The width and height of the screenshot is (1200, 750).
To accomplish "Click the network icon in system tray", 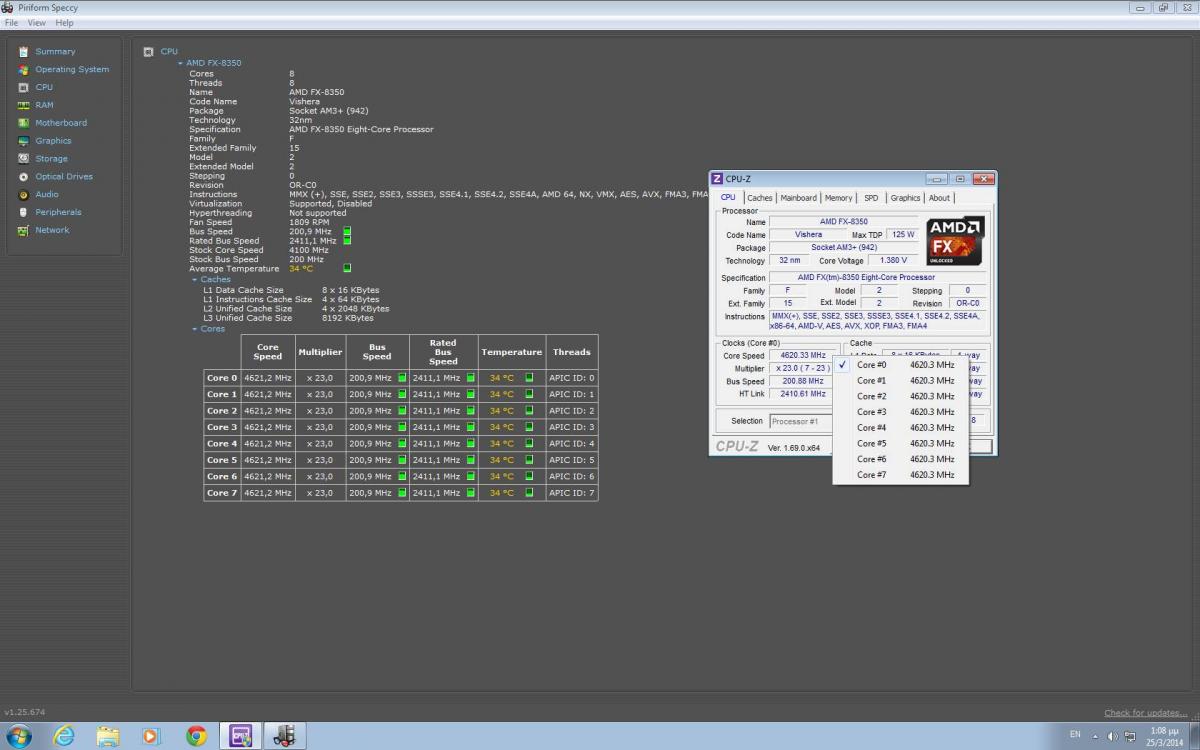I will [1130, 736].
